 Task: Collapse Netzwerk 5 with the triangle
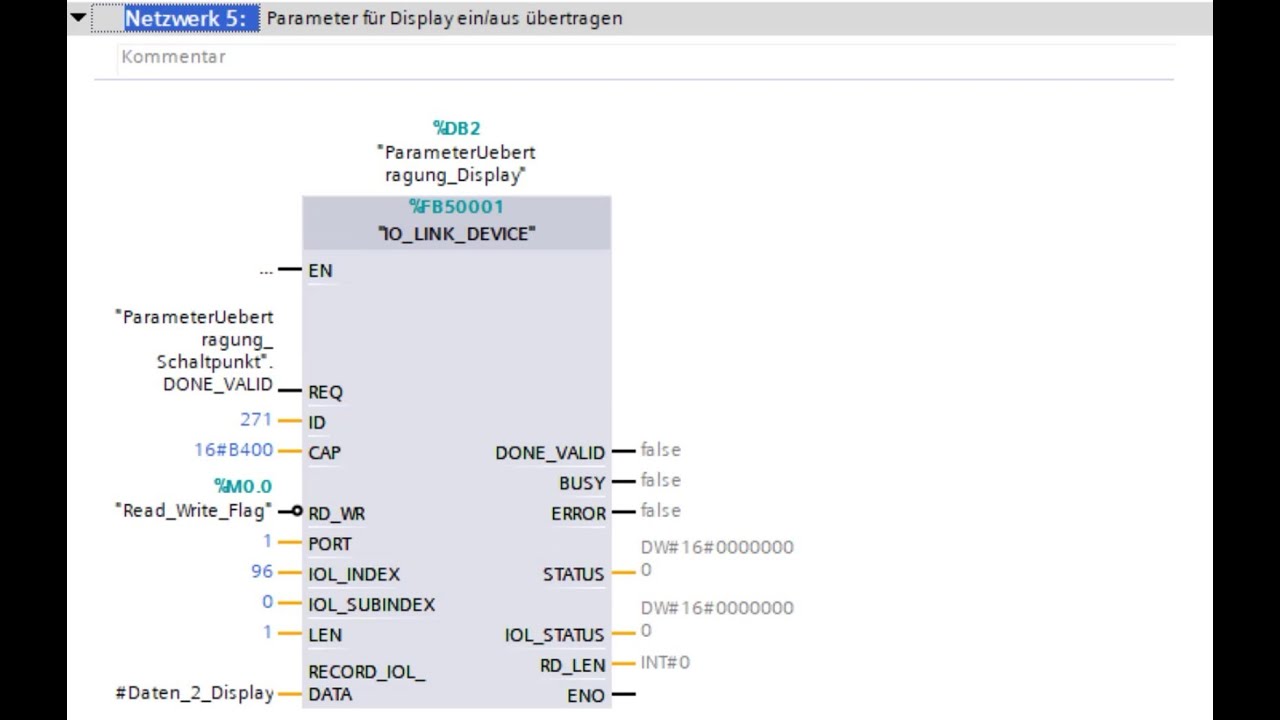78,17
